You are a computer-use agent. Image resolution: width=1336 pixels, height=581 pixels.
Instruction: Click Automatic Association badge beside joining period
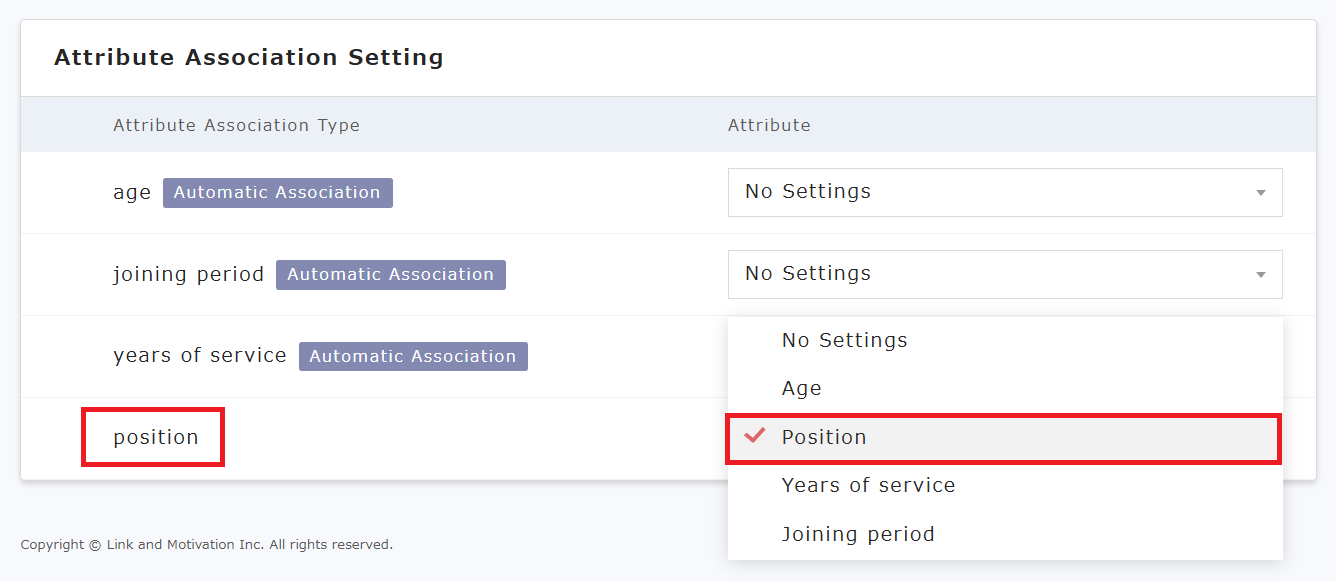390,274
